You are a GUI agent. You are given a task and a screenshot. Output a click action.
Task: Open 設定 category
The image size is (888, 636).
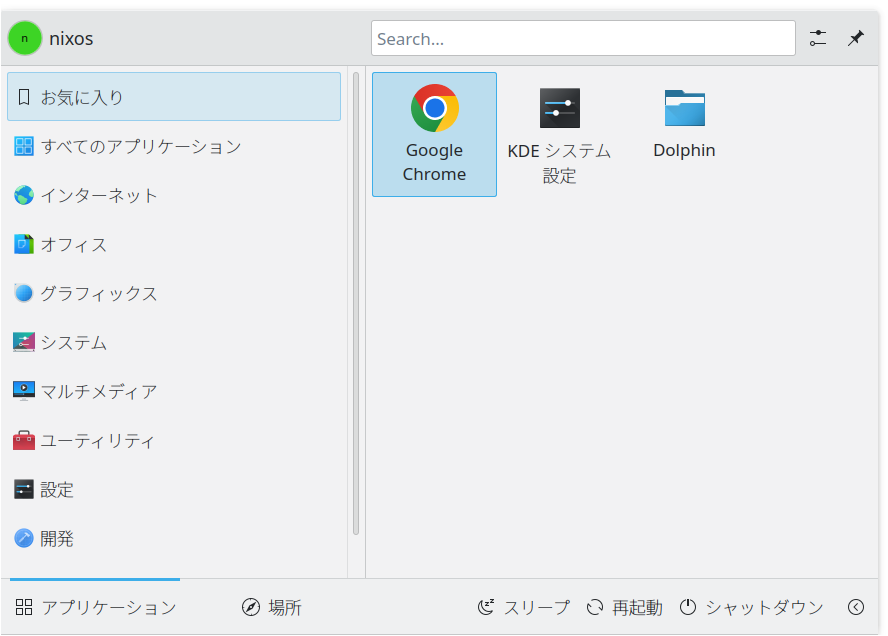pos(174,490)
